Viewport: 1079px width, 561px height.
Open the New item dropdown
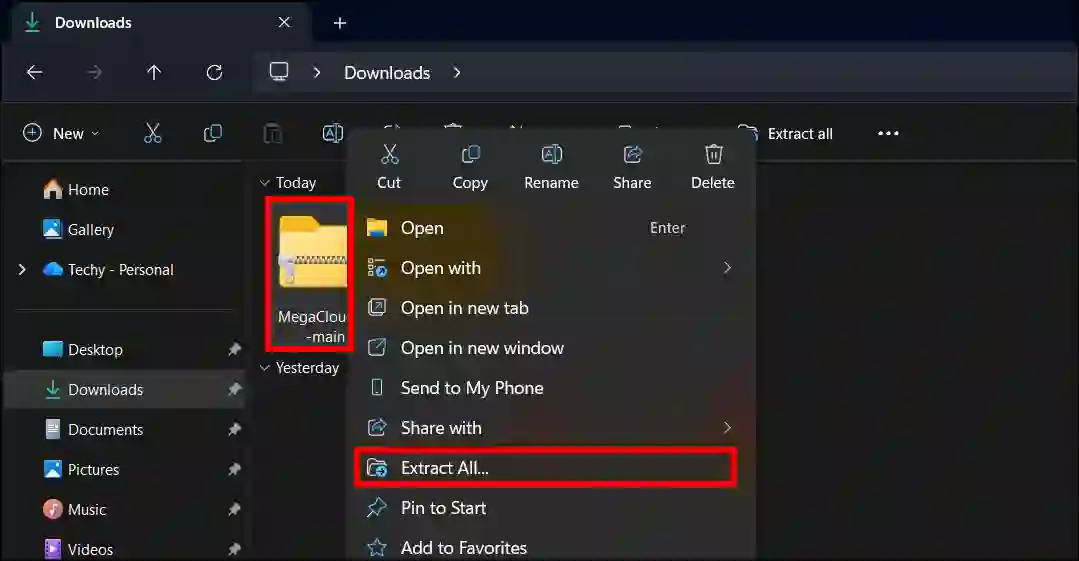pyautogui.click(x=61, y=133)
